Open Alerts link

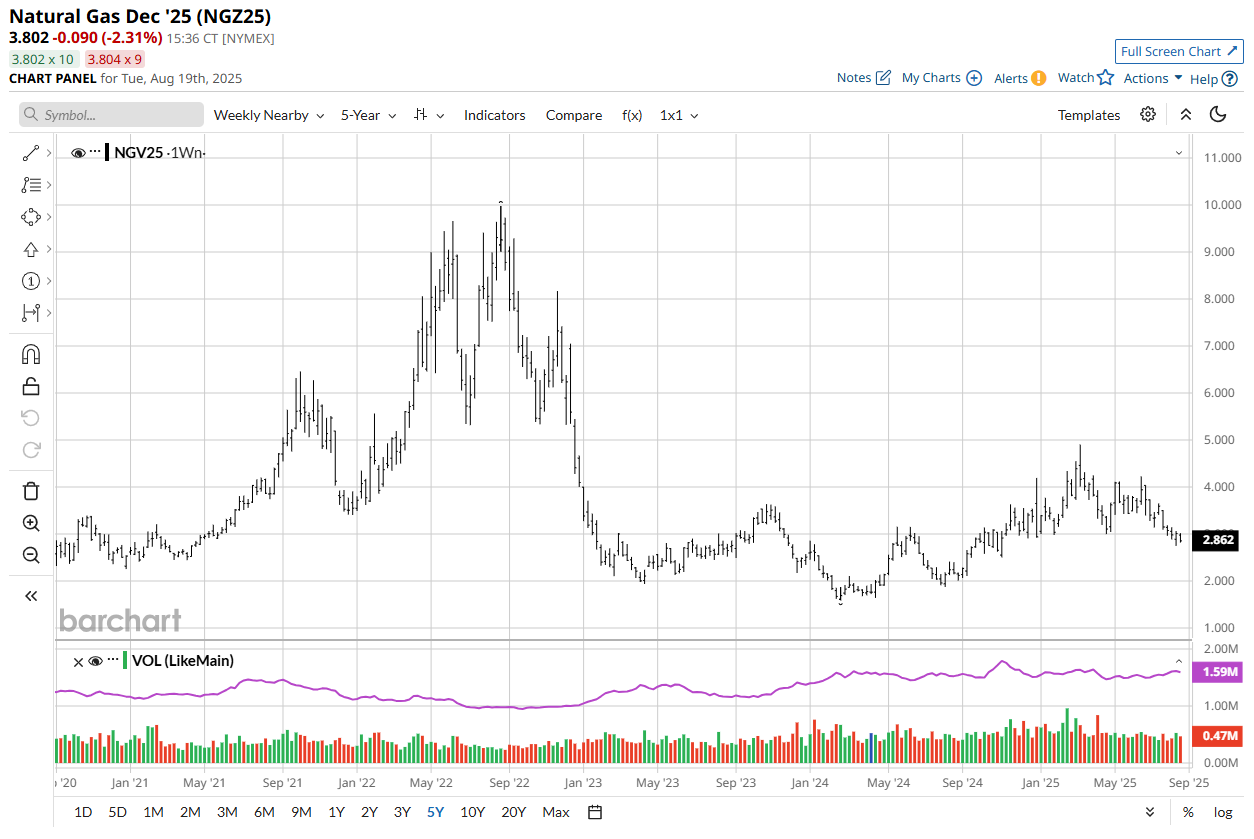[1020, 78]
